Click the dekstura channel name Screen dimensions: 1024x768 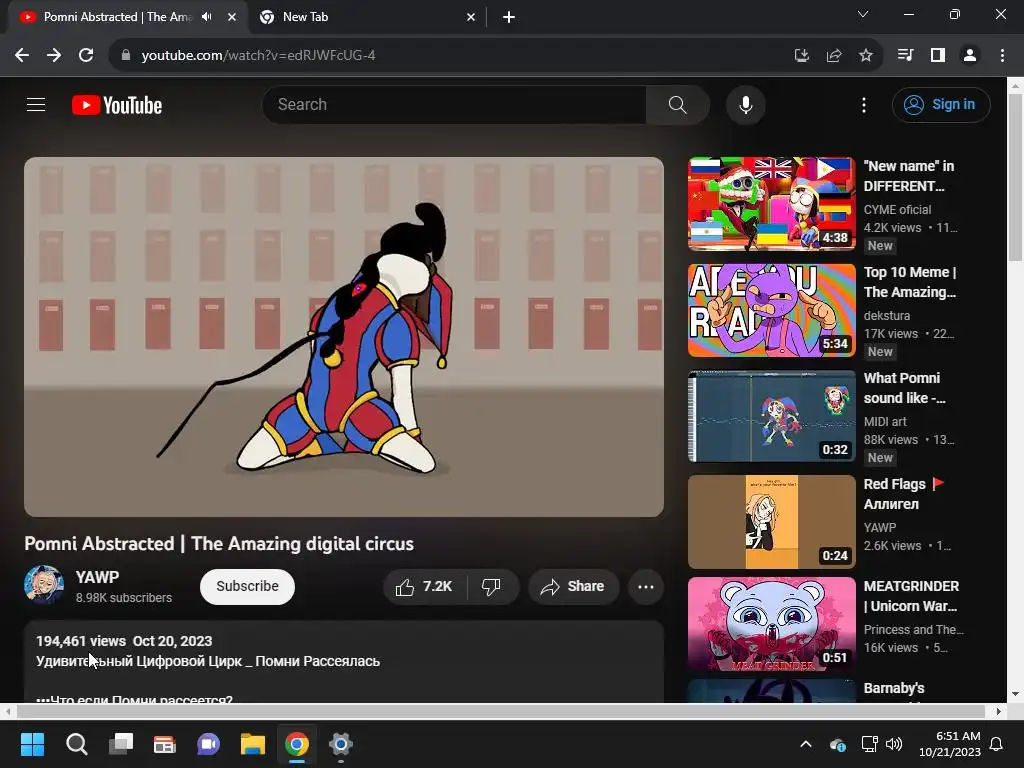click(886, 315)
